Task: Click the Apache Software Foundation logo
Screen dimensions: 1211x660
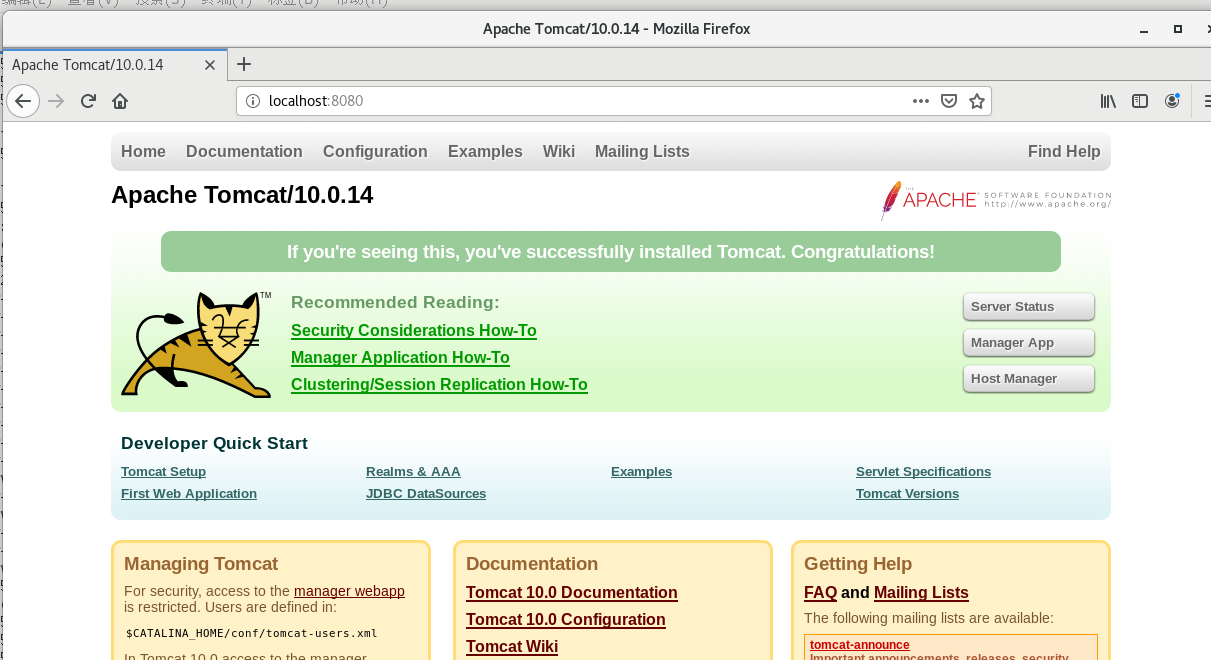Action: pyautogui.click(x=996, y=199)
